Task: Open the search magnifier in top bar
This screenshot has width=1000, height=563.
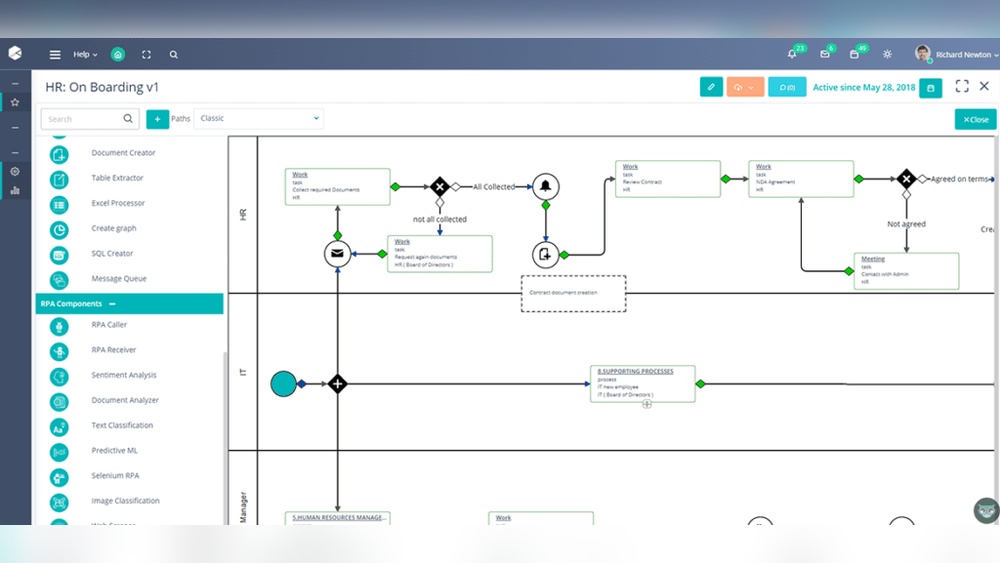Action: click(x=173, y=55)
